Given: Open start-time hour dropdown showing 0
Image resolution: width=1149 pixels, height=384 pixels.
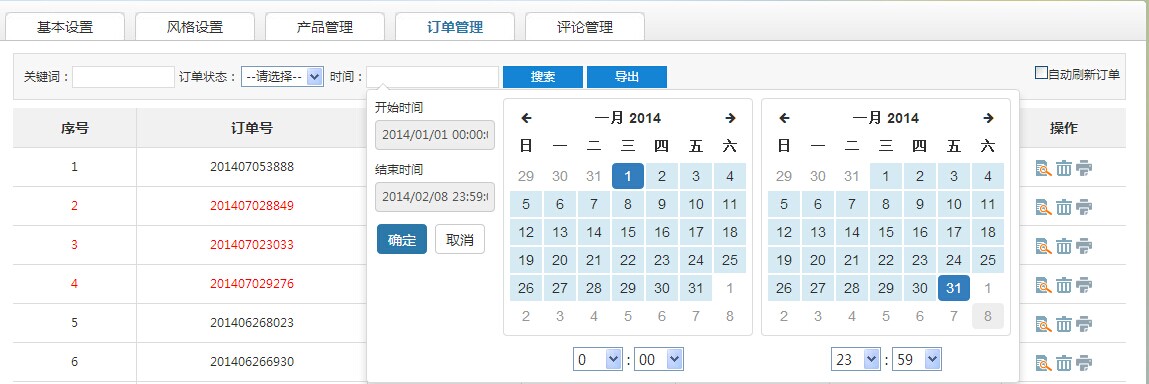Looking at the screenshot, I should 597,359.
